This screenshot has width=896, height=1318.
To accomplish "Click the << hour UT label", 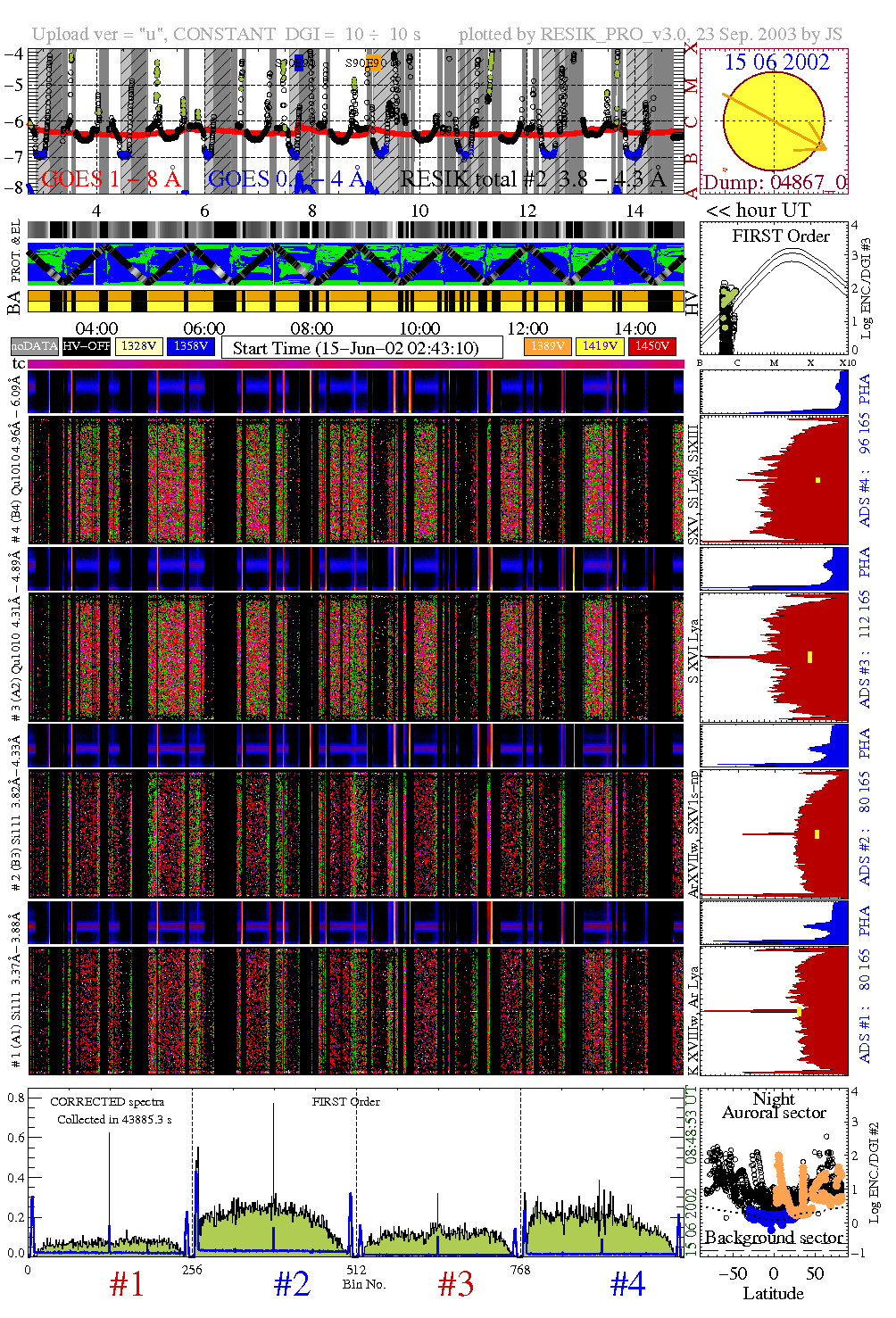I will click(x=758, y=211).
